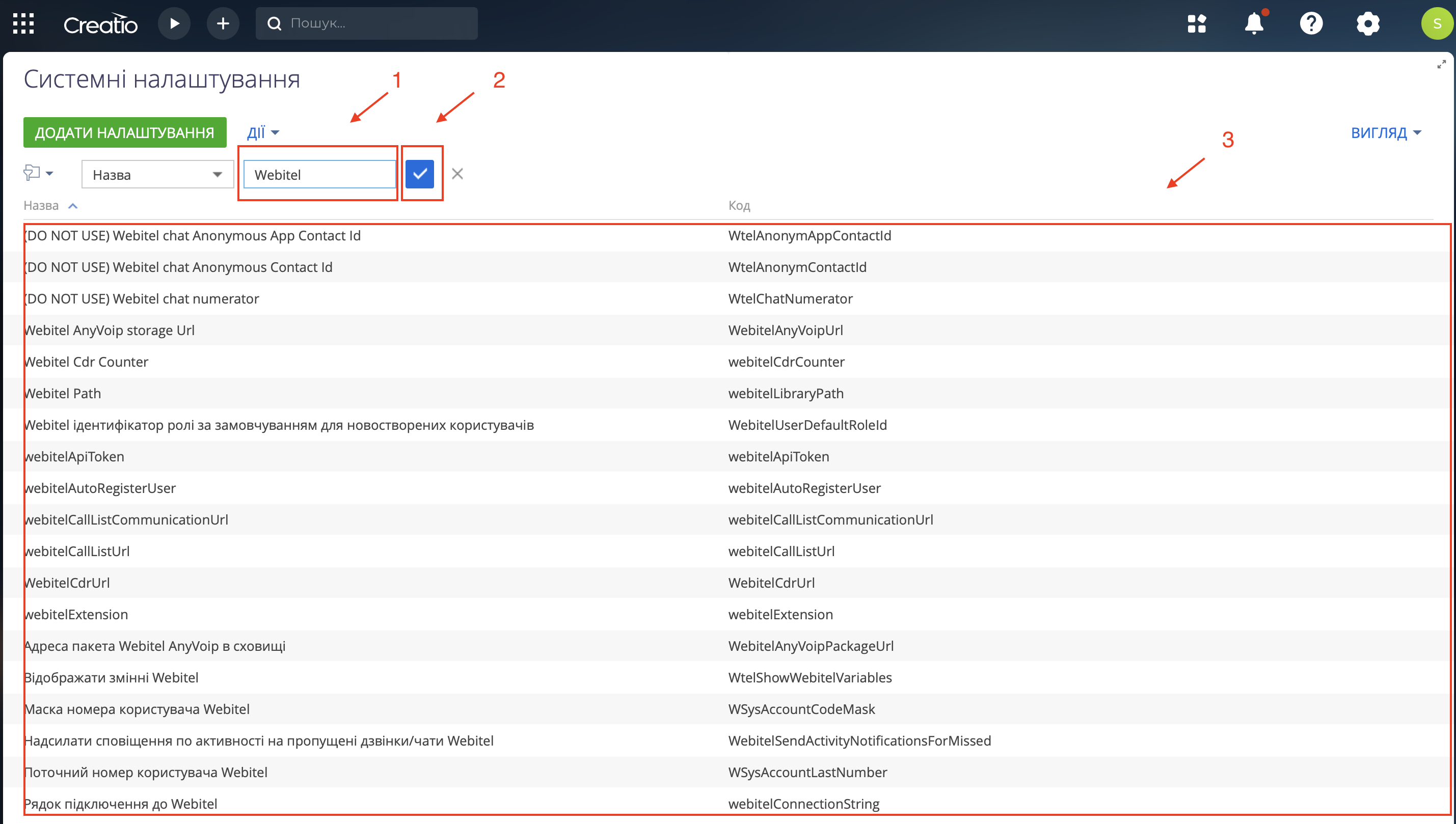Apply filter with blue checkmark button
The image size is (1456, 824).
point(419,174)
